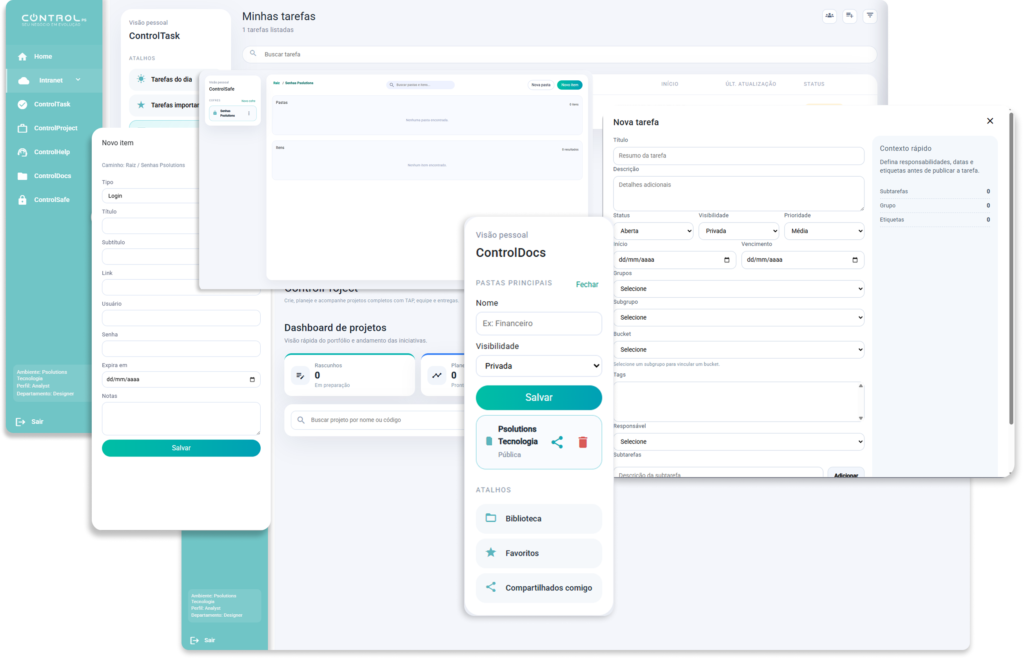Click the team members icon in Minhas tarefas
The height and width of the screenshot is (659, 1024).
(829, 16)
